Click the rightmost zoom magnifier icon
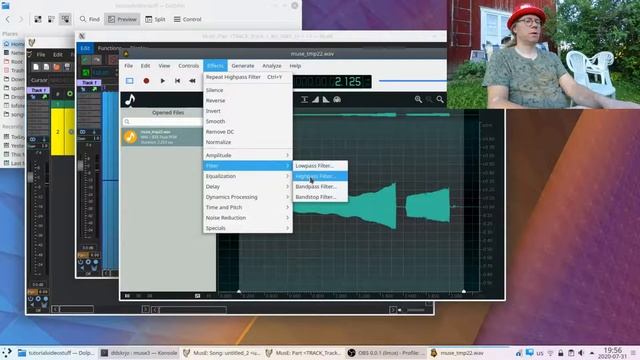 click(440, 99)
